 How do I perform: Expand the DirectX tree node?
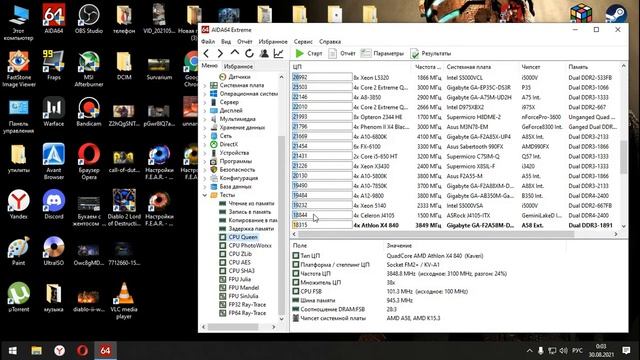[x=205, y=144]
